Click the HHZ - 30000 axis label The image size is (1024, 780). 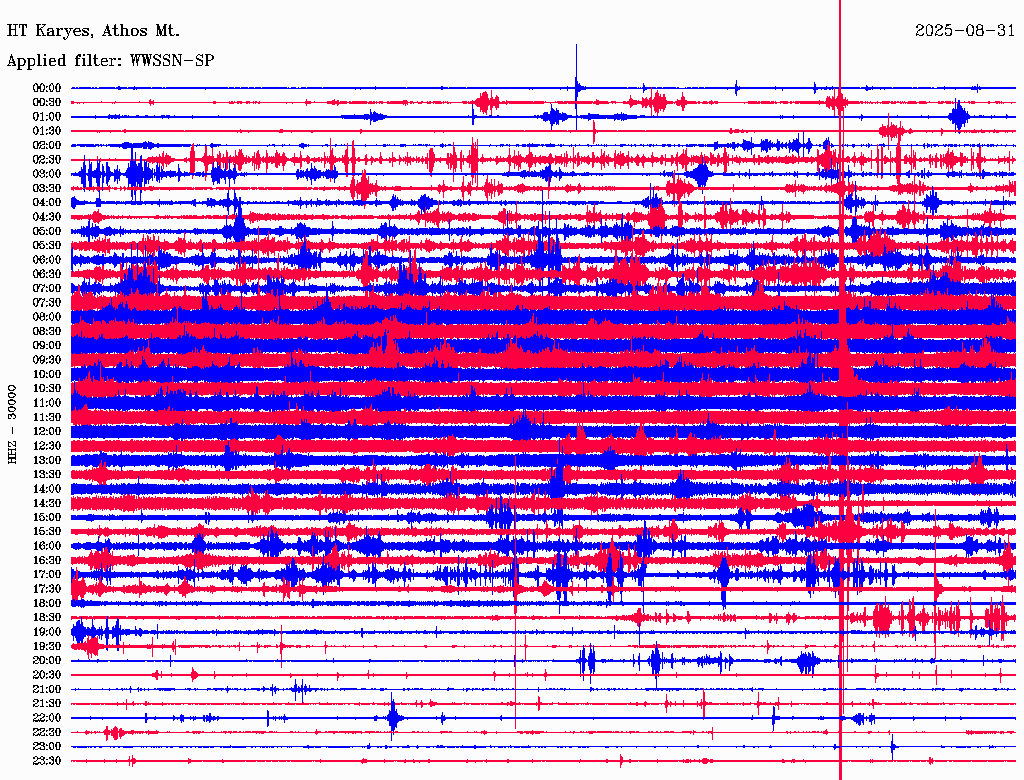pyautogui.click(x=12, y=424)
